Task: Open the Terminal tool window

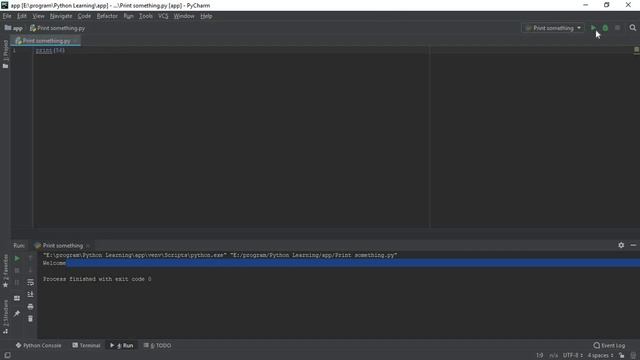Action: click(86, 345)
